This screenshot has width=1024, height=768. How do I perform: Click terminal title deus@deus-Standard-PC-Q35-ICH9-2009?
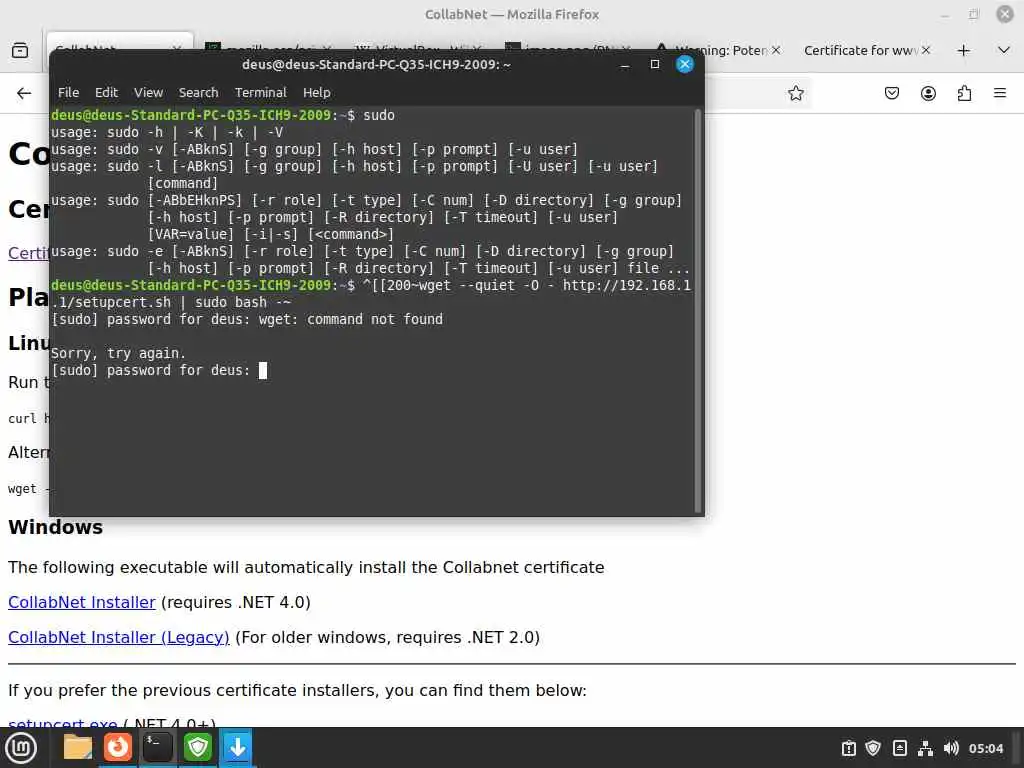tap(376, 65)
